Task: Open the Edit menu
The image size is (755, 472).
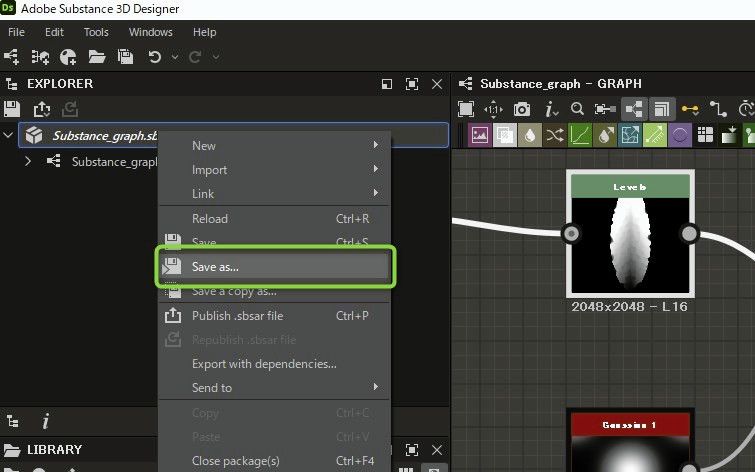Action: [x=54, y=32]
